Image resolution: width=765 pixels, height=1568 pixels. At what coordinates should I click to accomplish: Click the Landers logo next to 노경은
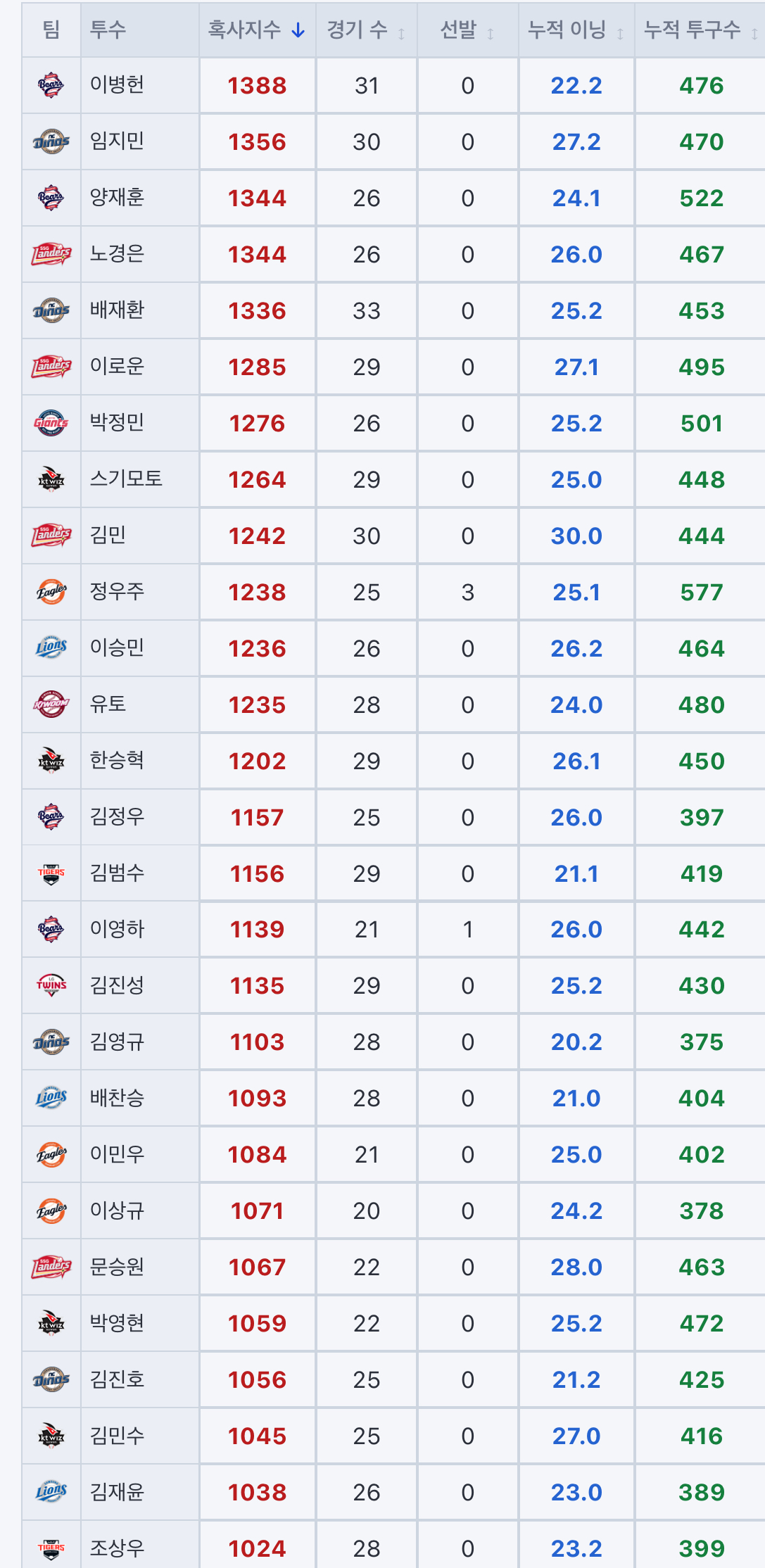[51, 254]
